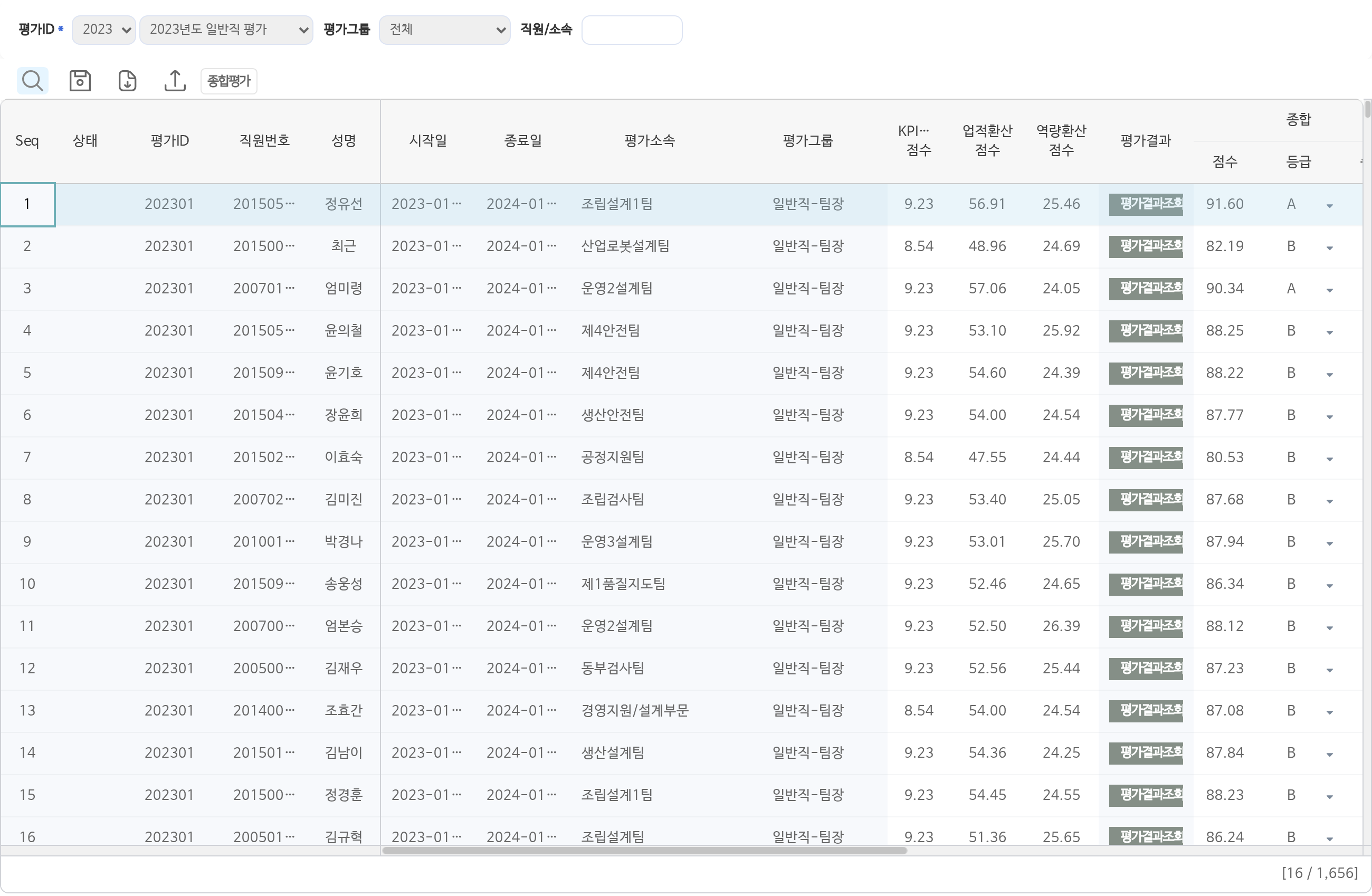Image resolution: width=1372 pixels, height=896 pixels.
Task: Click 평가결과조회 button in 최근 row
Action: 1146,246
